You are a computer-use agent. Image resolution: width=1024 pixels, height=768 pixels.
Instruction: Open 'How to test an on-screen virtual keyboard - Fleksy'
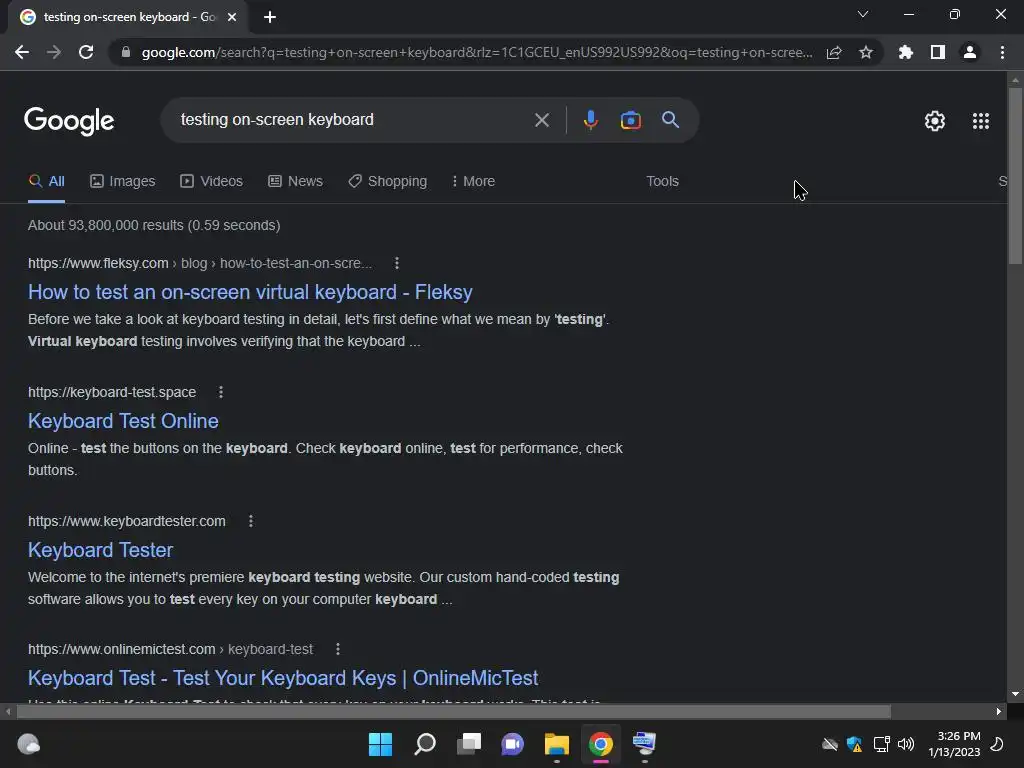(x=250, y=292)
